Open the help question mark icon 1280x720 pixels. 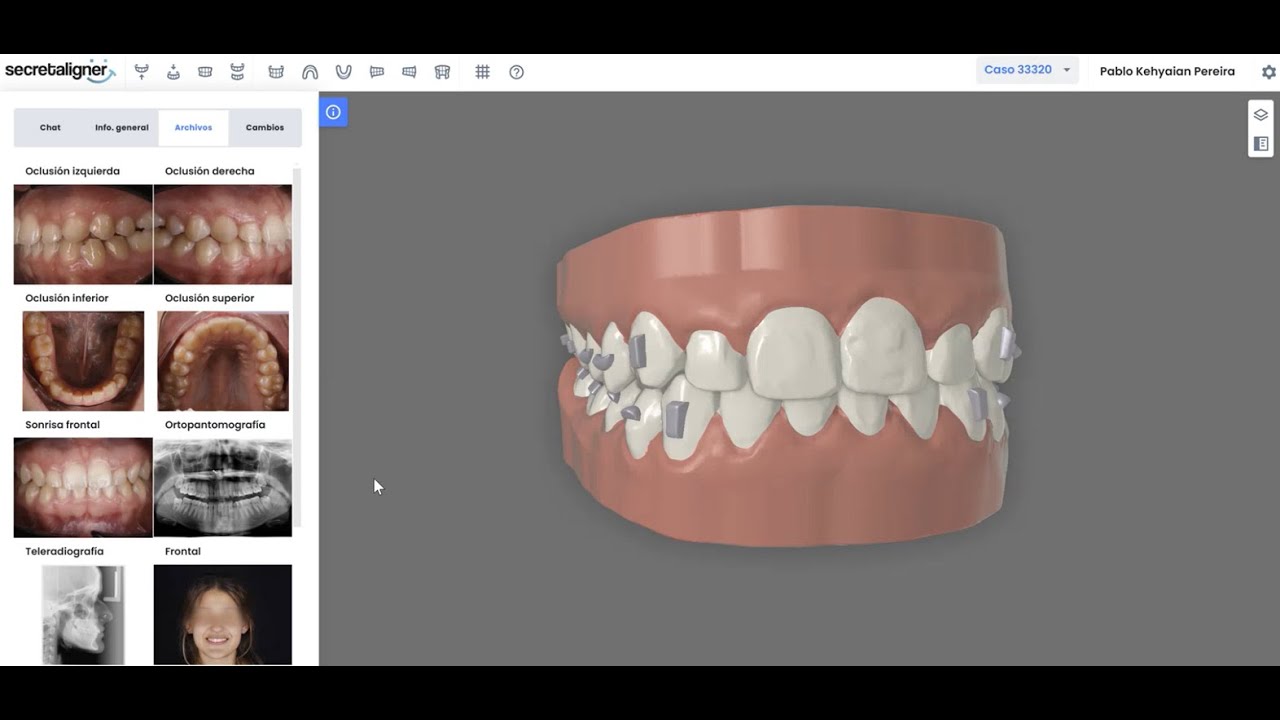tap(516, 71)
